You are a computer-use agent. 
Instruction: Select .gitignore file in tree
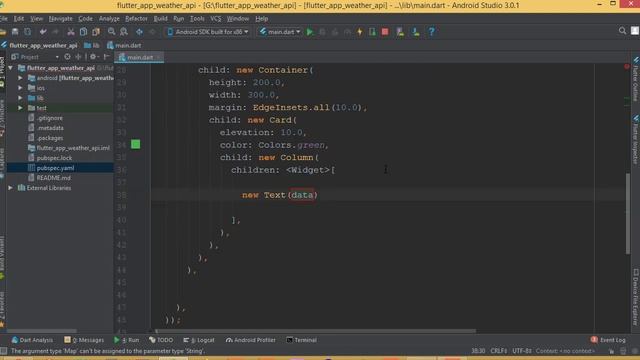[x=49, y=118]
